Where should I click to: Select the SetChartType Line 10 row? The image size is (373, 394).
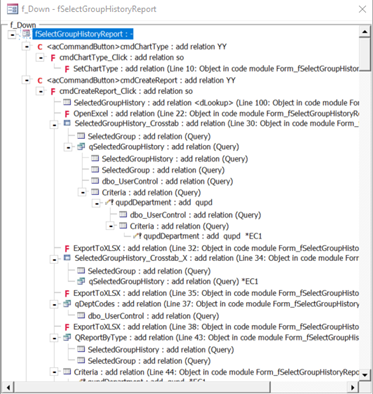click(x=216, y=69)
